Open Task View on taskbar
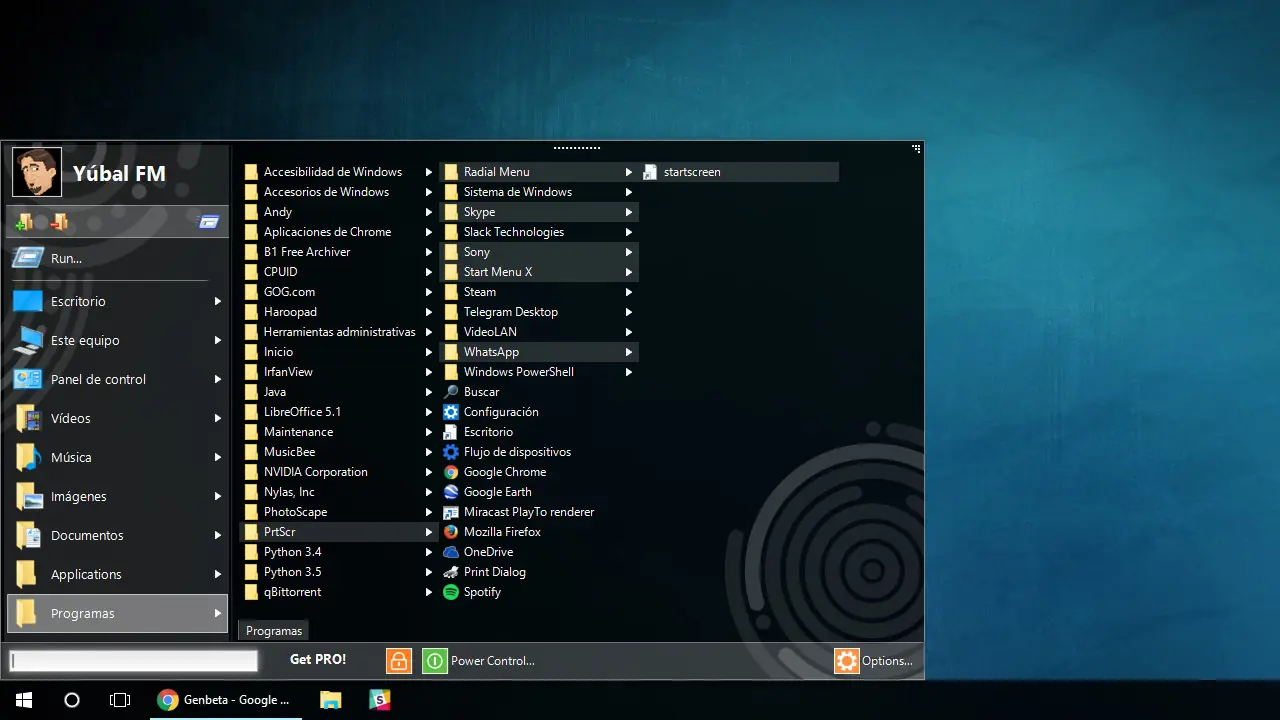The width and height of the screenshot is (1280, 720). pos(120,700)
